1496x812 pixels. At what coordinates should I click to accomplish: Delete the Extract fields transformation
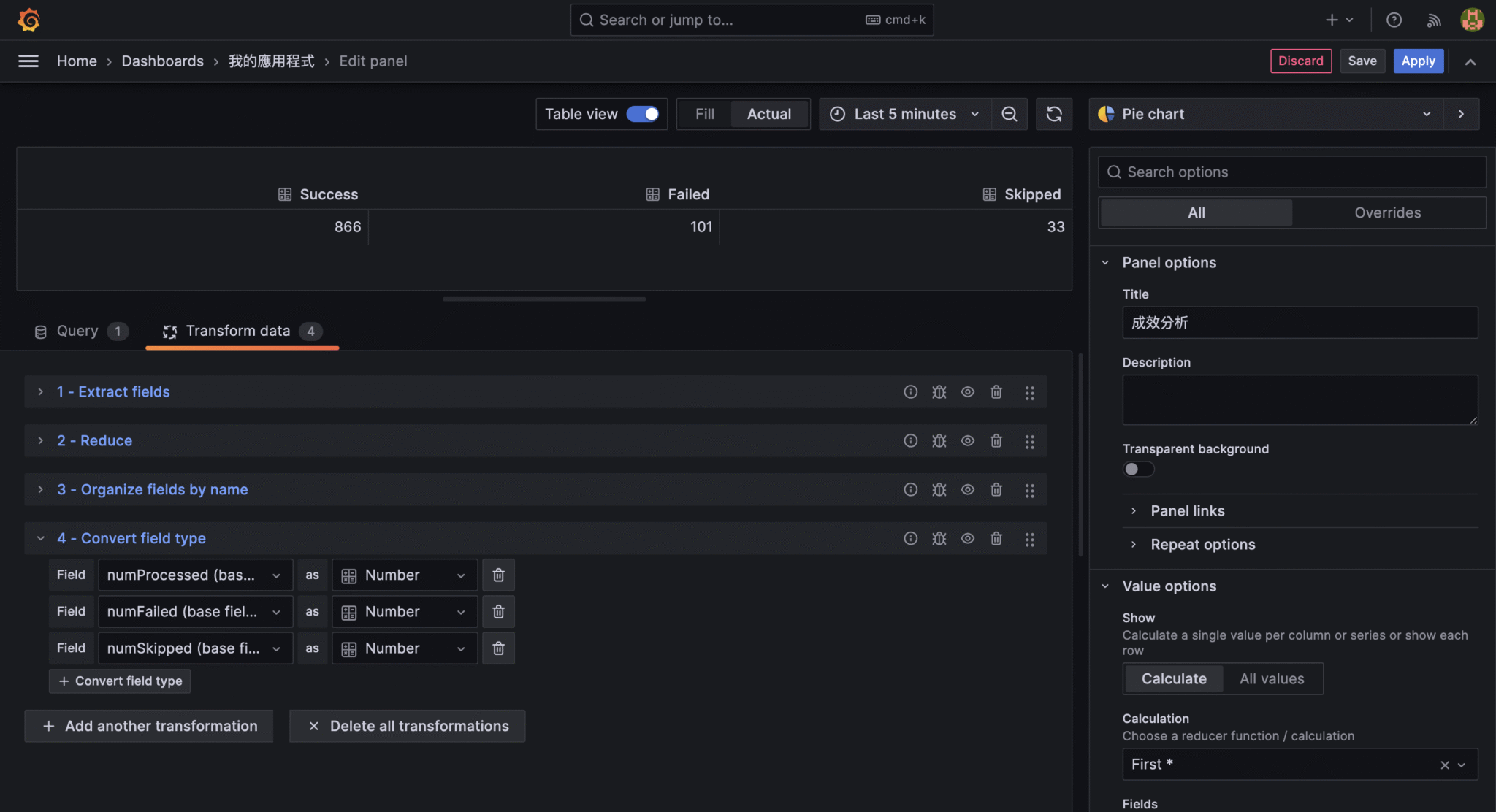tap(996, 391)
